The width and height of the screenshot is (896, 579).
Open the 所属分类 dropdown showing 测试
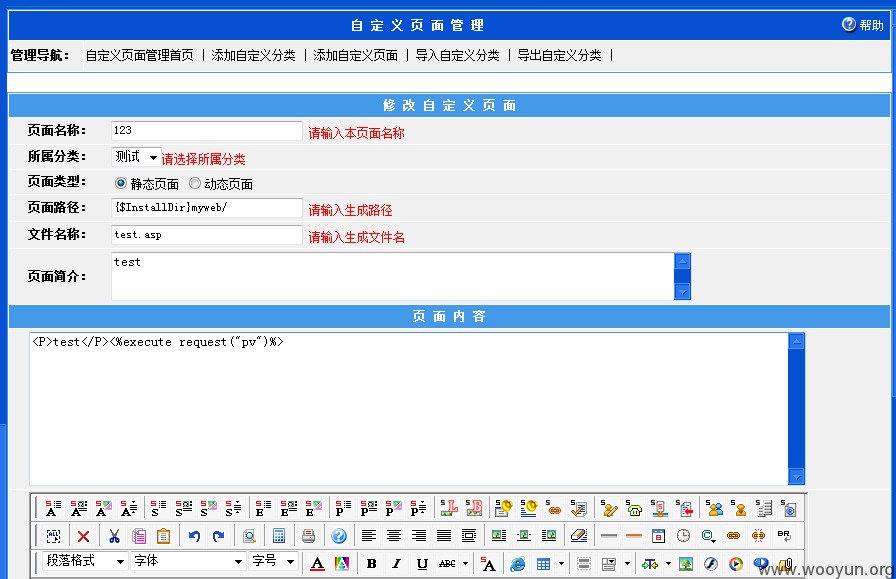136,157
